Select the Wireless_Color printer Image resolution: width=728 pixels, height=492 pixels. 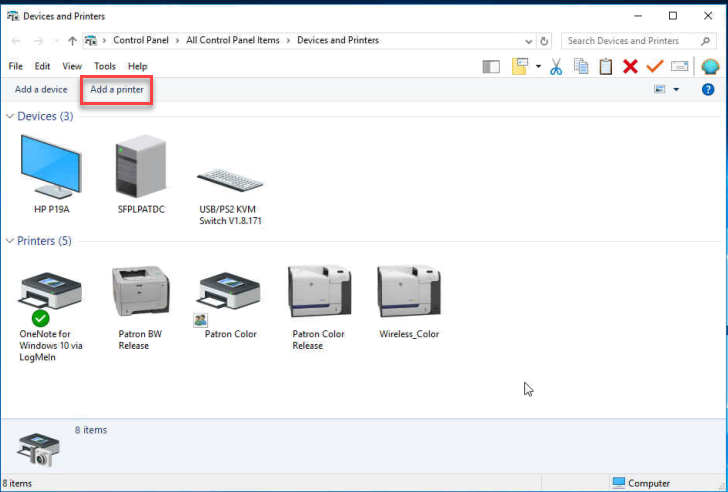(409, 302)
